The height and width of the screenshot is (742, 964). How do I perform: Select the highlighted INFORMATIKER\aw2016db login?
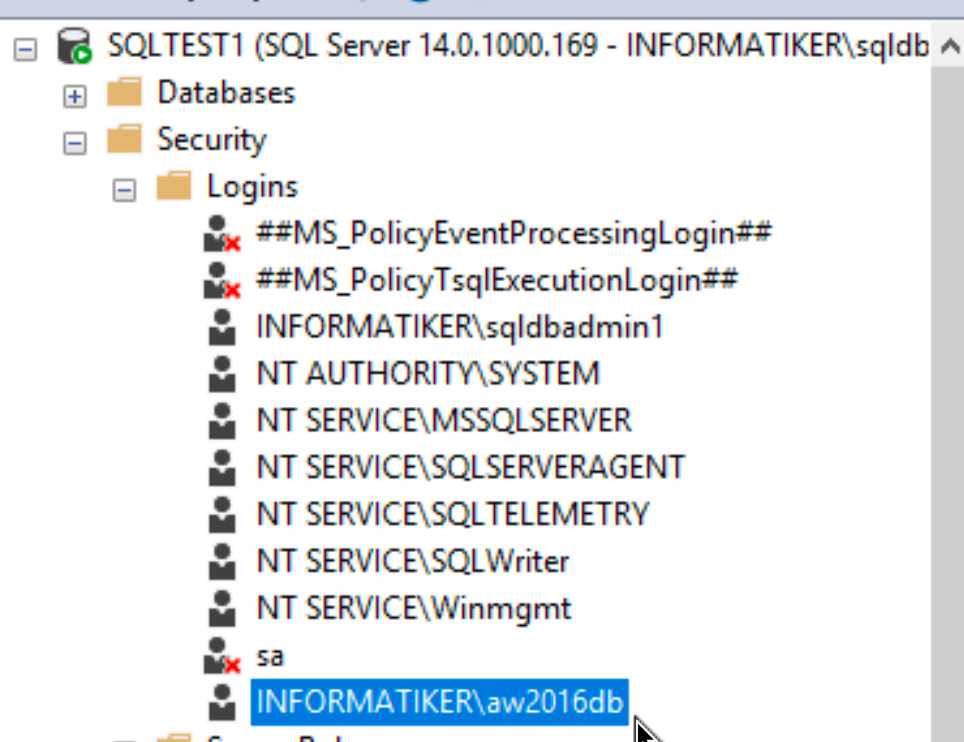tap(440, 702)
